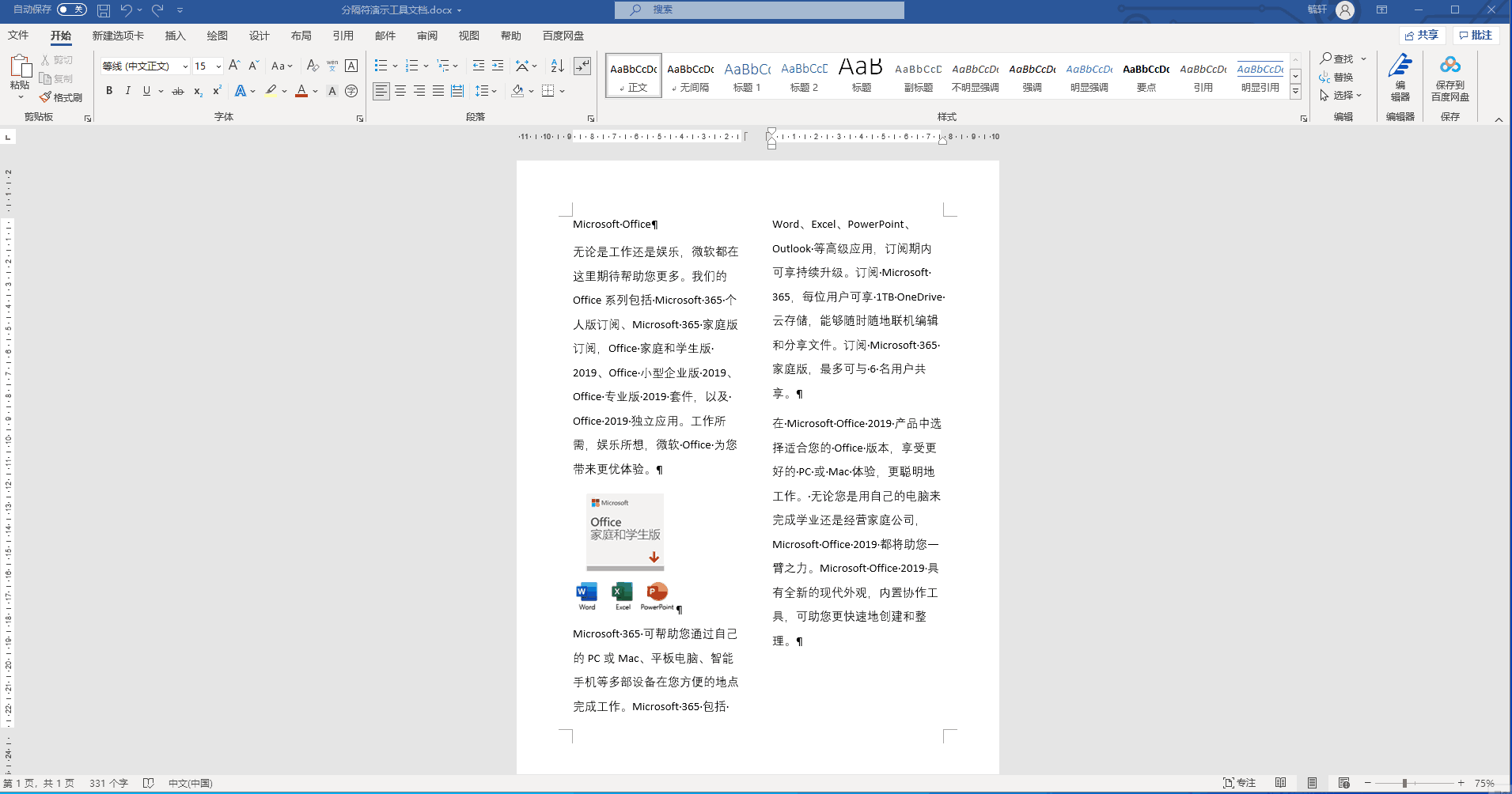Click the Decrease Font Size button
This screenshot has width=1512, height=794.
pos(253,66)
